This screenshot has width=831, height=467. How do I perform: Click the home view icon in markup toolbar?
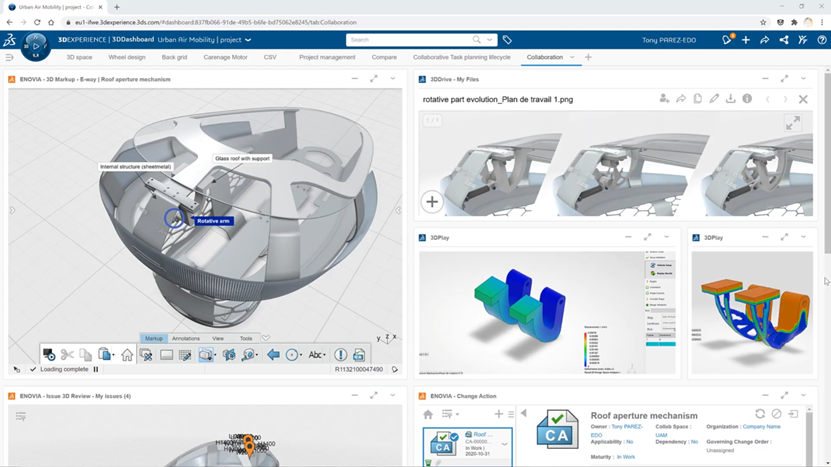click(x=127, y=355)
